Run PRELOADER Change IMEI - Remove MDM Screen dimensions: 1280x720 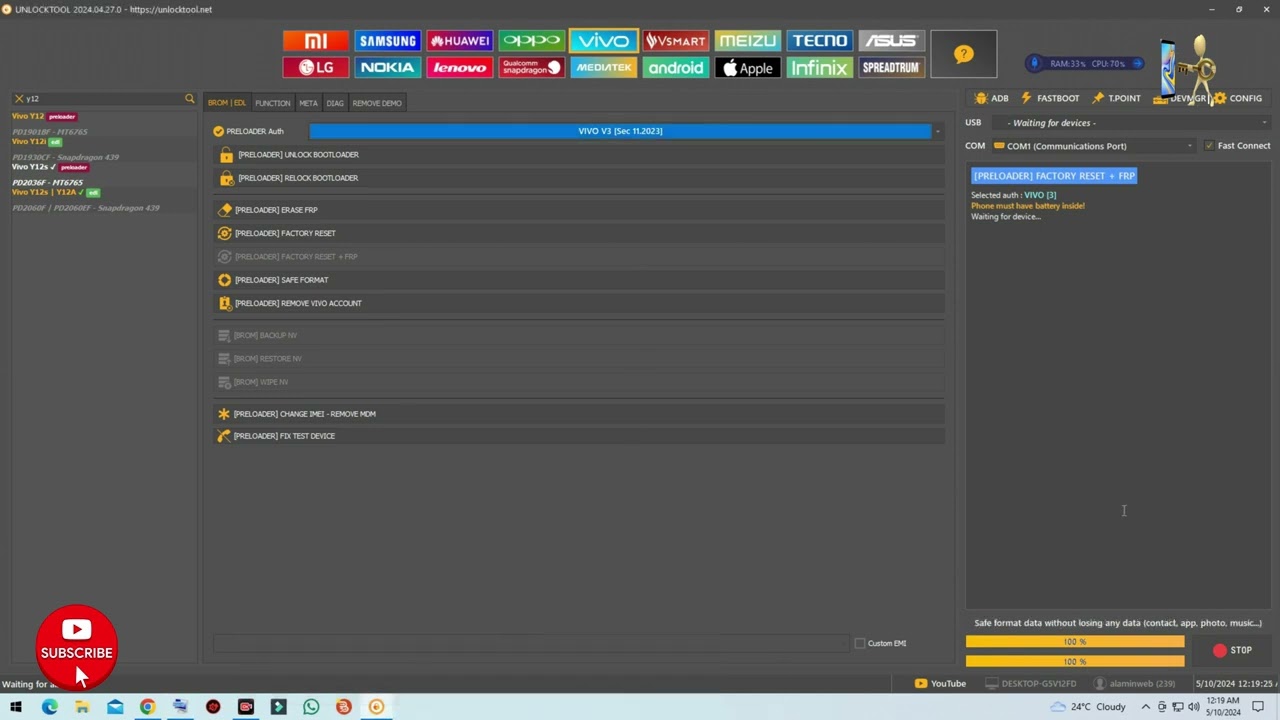[579, 414]
